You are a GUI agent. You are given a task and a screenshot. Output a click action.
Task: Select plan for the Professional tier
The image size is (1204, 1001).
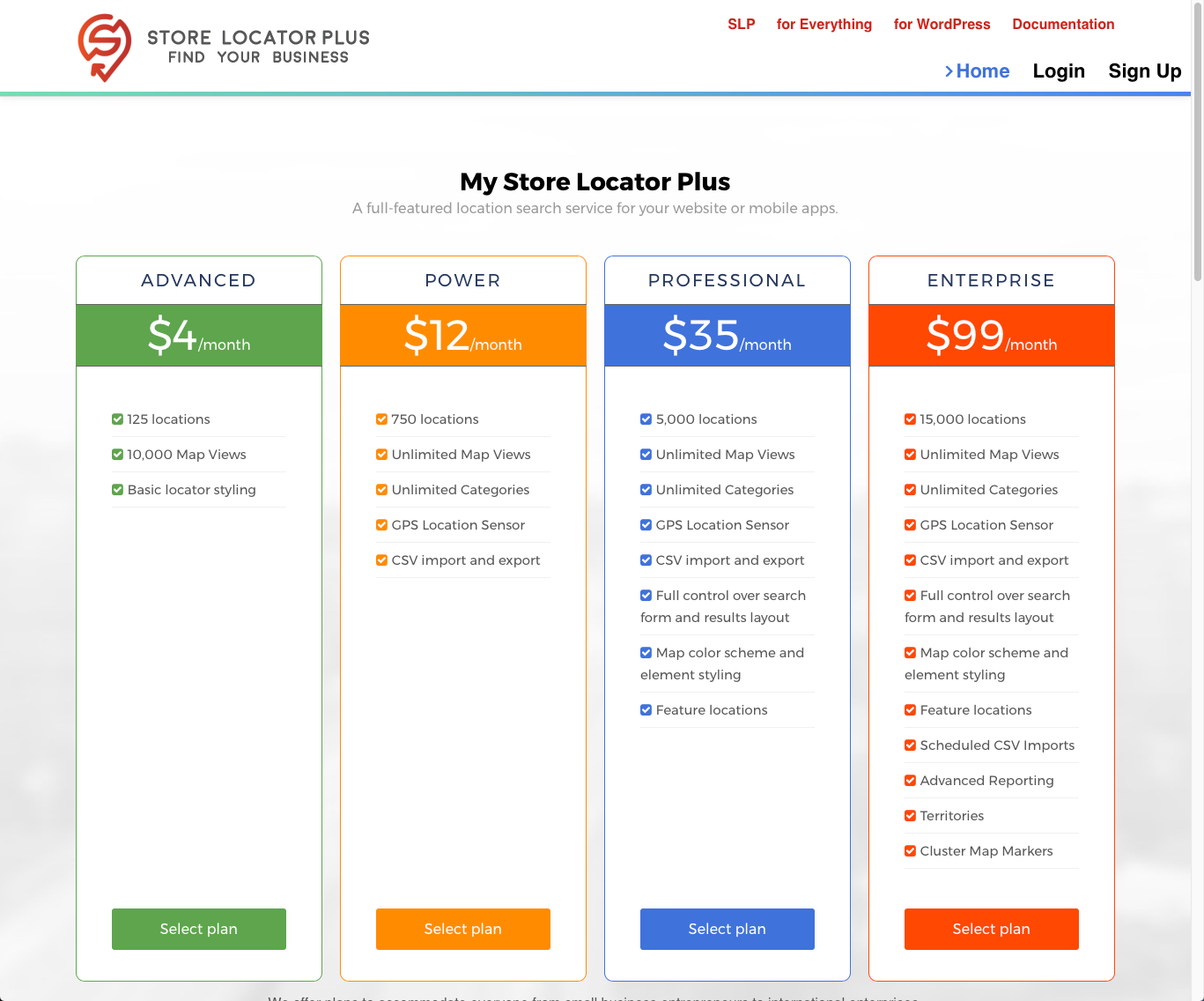coord(727,929)
